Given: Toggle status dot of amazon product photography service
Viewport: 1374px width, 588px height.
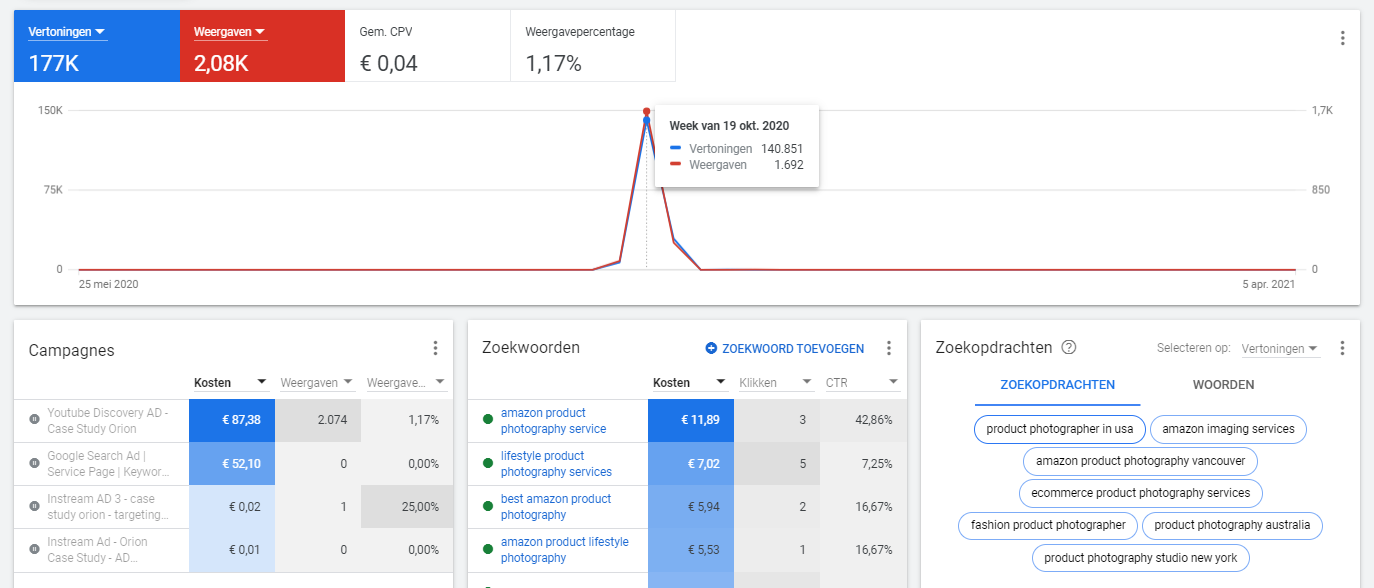Looking at the screenshot, I should (x=487, y=420).
